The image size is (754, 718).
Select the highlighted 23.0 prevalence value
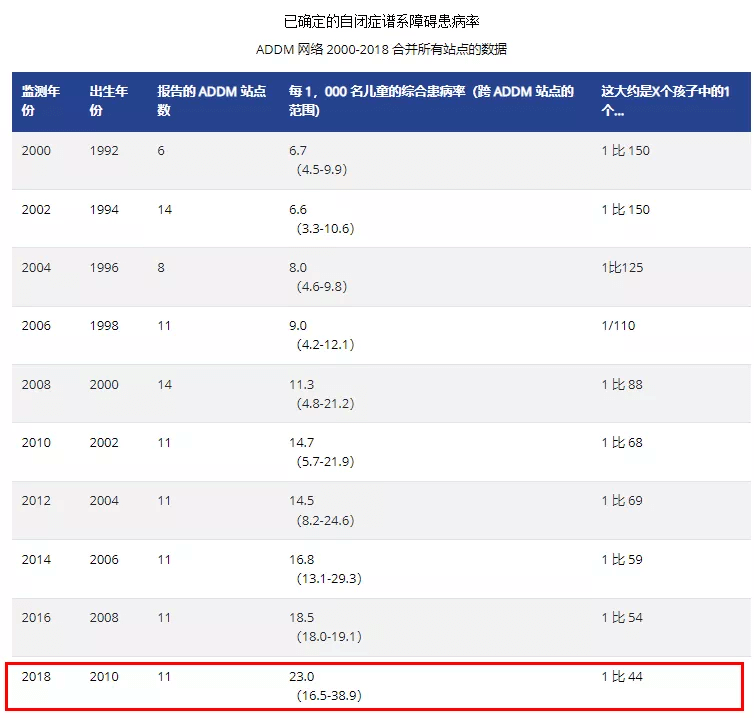[x=301, y=677]
